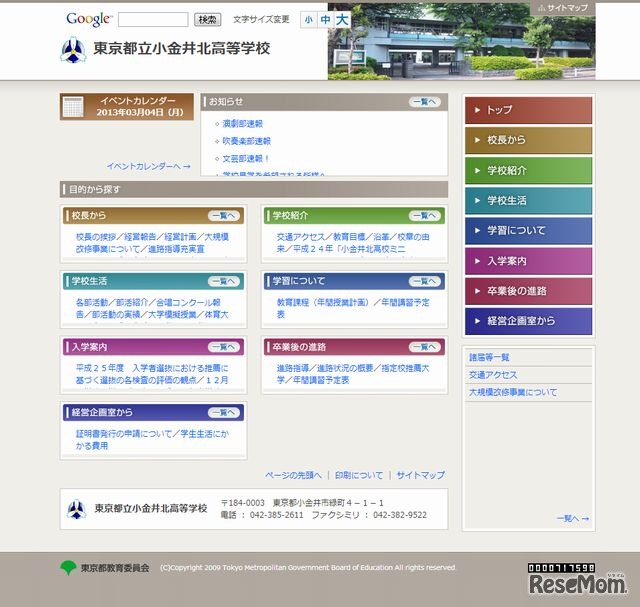Click the 校長の挨拶 links text
640x607 pixels.
click(152, 243)
